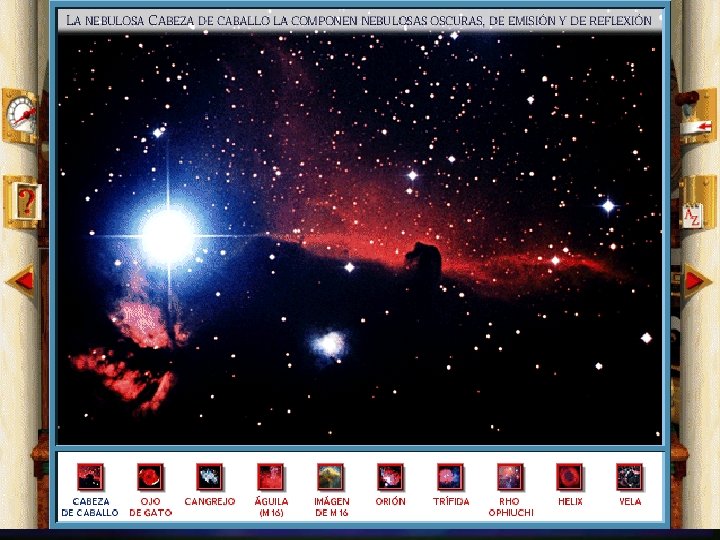The image size is (720, 540).
Task: Open the Imágen de M16 thumbnail
Action: [331, 477]
